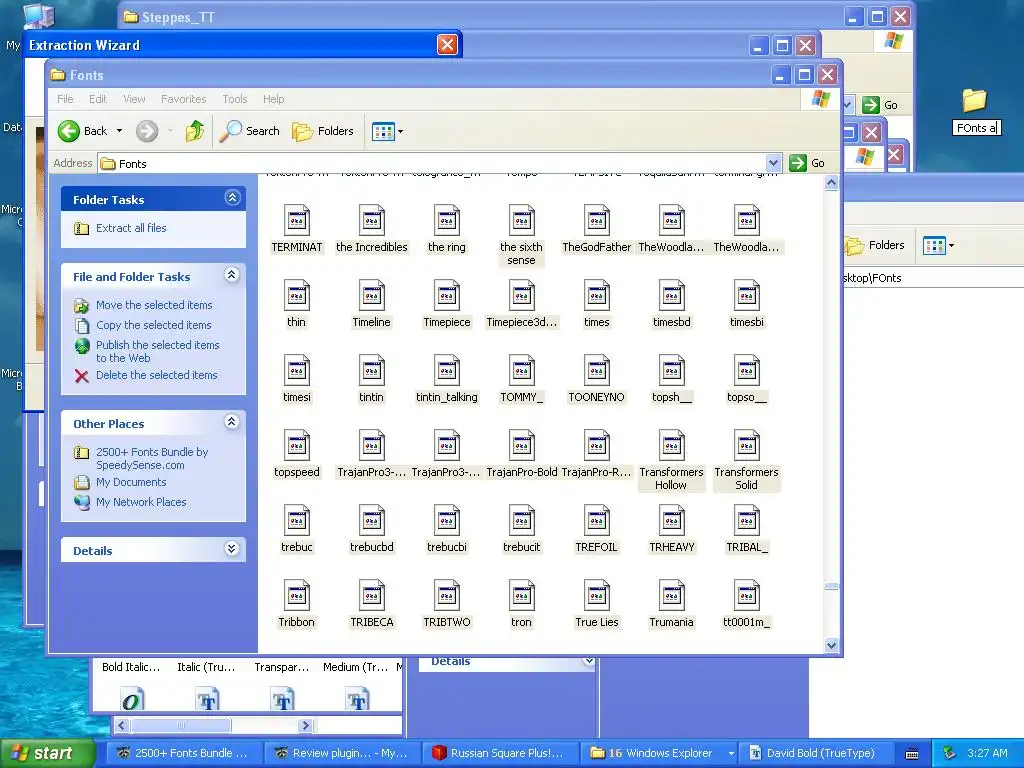
Task: Select Transformers Solid font file
Action: click(746, 460)
